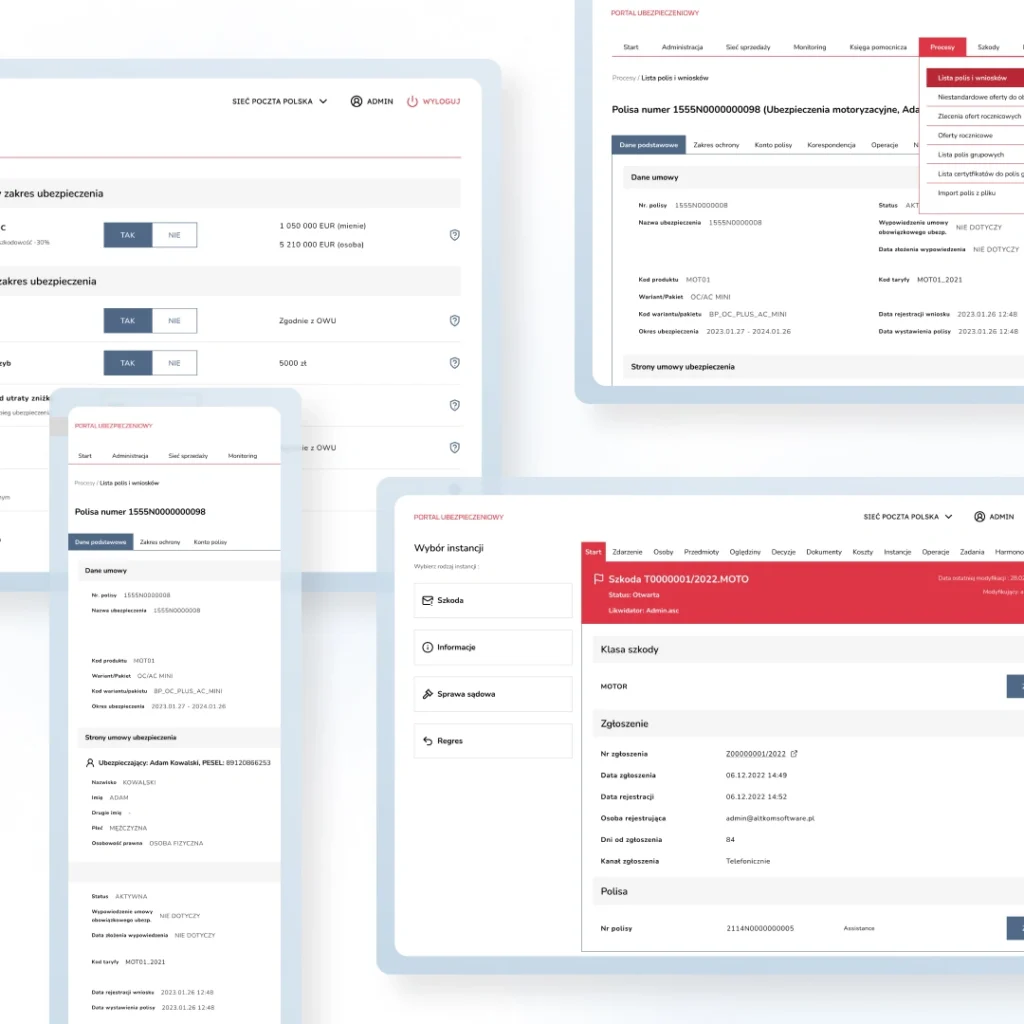Open the Z00000001/2022 claim report link
This screenshot has width=1024, height=1024.
point(757,754)
